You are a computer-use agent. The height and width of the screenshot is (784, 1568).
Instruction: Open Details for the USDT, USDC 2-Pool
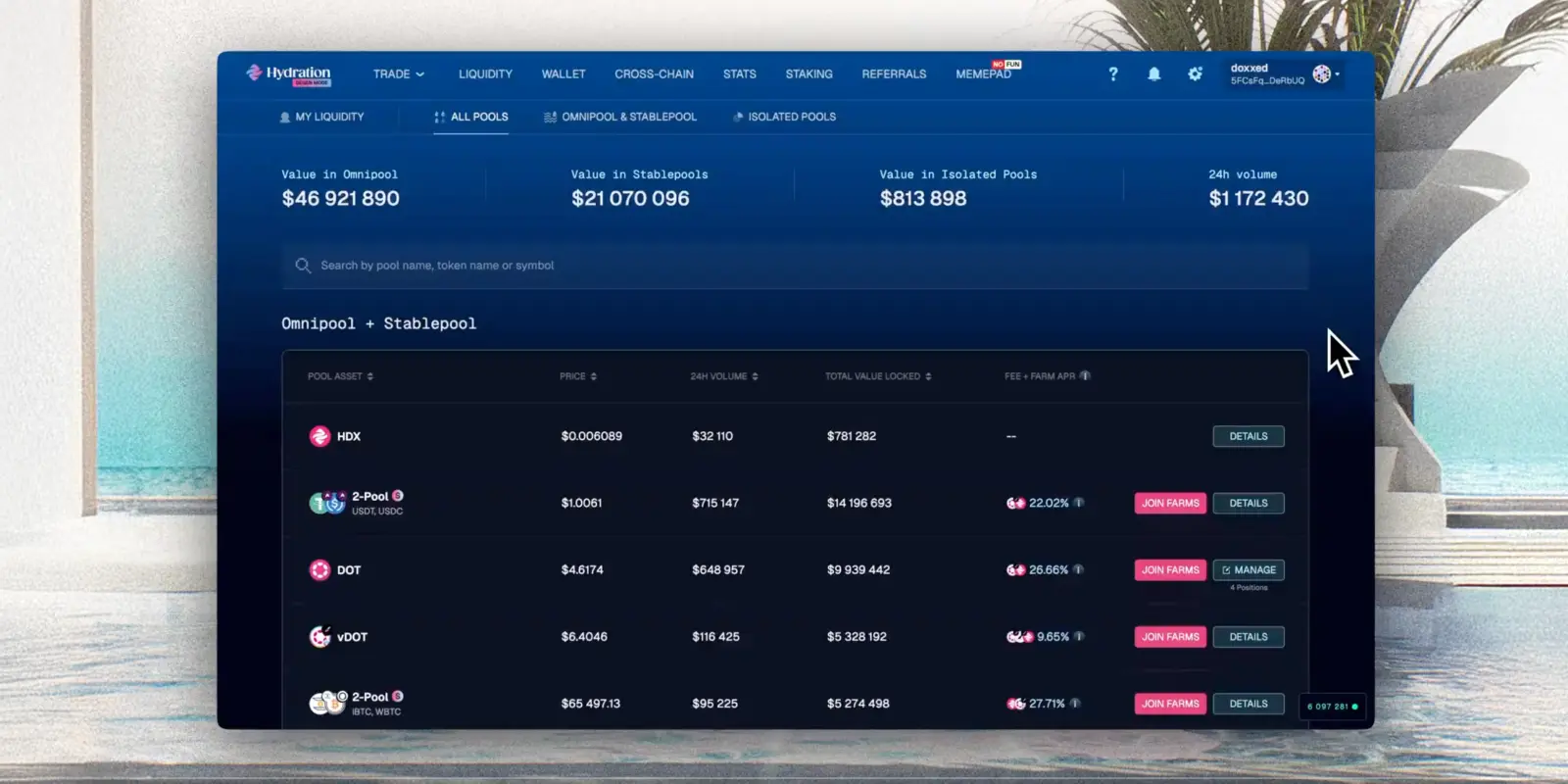(x=1249, y=503)
